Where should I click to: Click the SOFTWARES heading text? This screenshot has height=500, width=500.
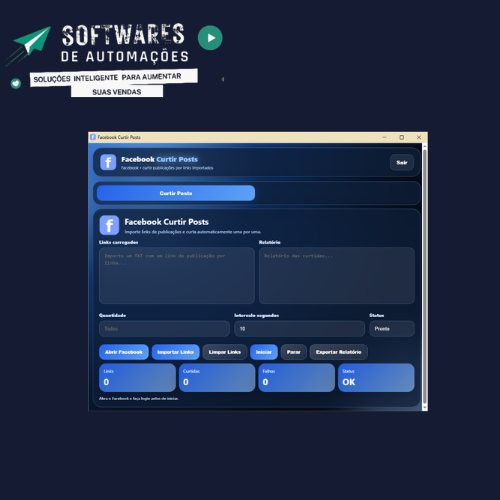(123, 34)
